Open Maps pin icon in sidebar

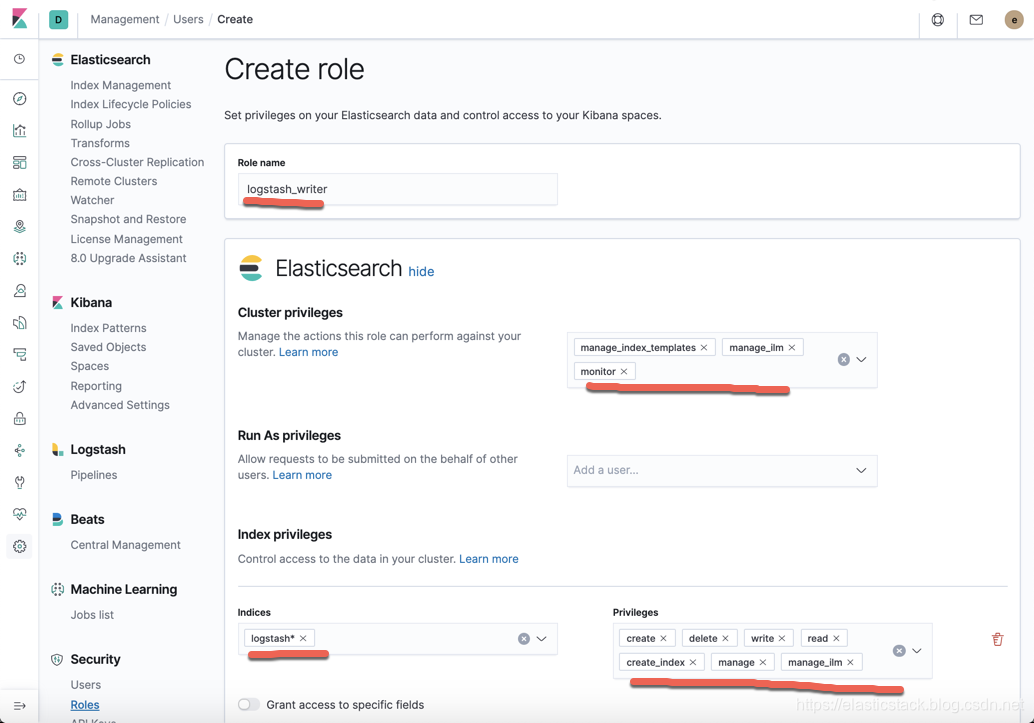click(20, 226)
